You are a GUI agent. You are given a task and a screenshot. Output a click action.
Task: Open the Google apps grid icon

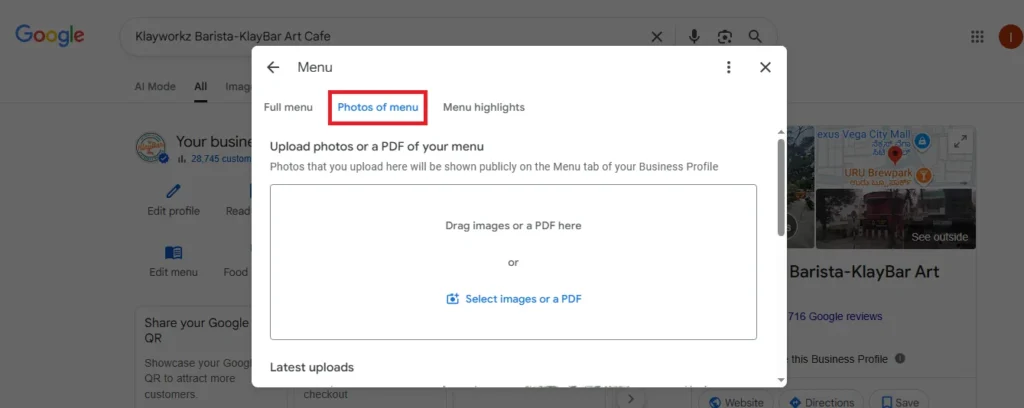point(977,37)
